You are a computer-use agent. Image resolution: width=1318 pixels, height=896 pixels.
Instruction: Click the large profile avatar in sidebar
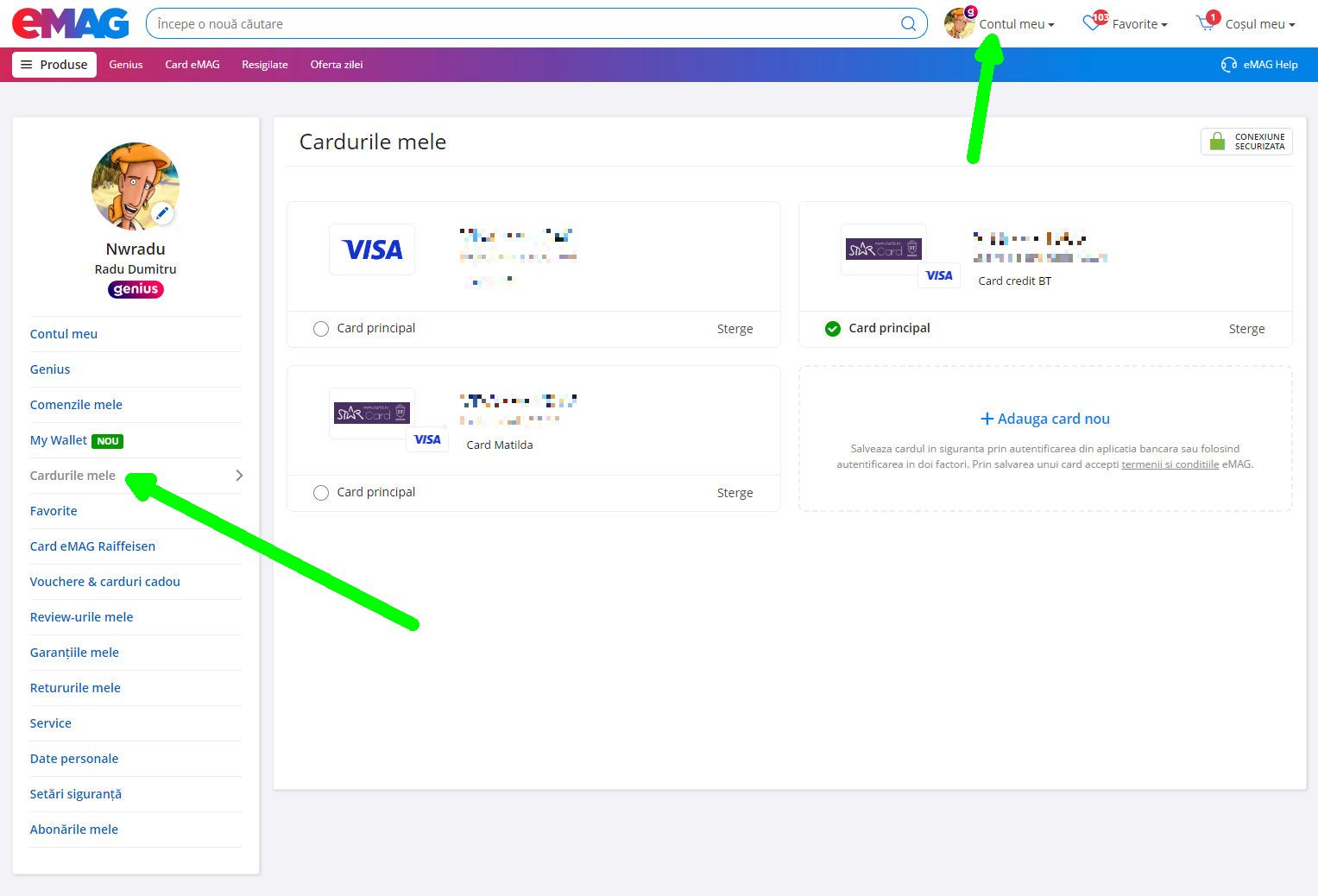pos(136,186)
